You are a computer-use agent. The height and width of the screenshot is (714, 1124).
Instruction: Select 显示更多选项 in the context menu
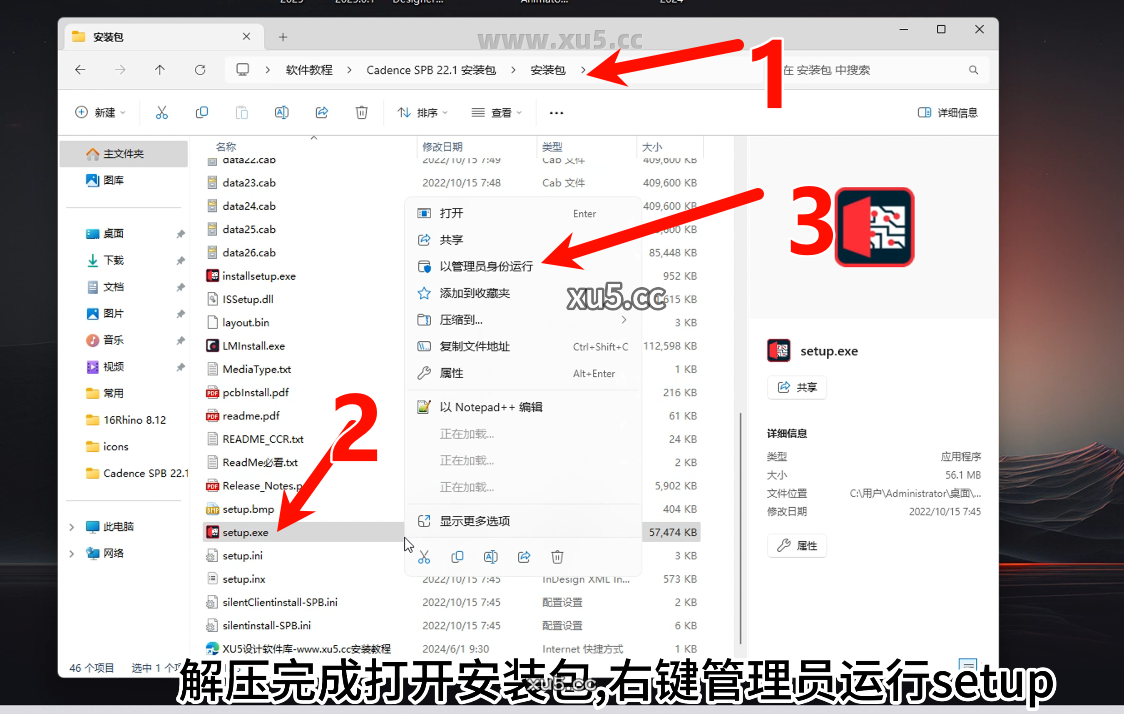pyautogui.click(x=490, y=520)
